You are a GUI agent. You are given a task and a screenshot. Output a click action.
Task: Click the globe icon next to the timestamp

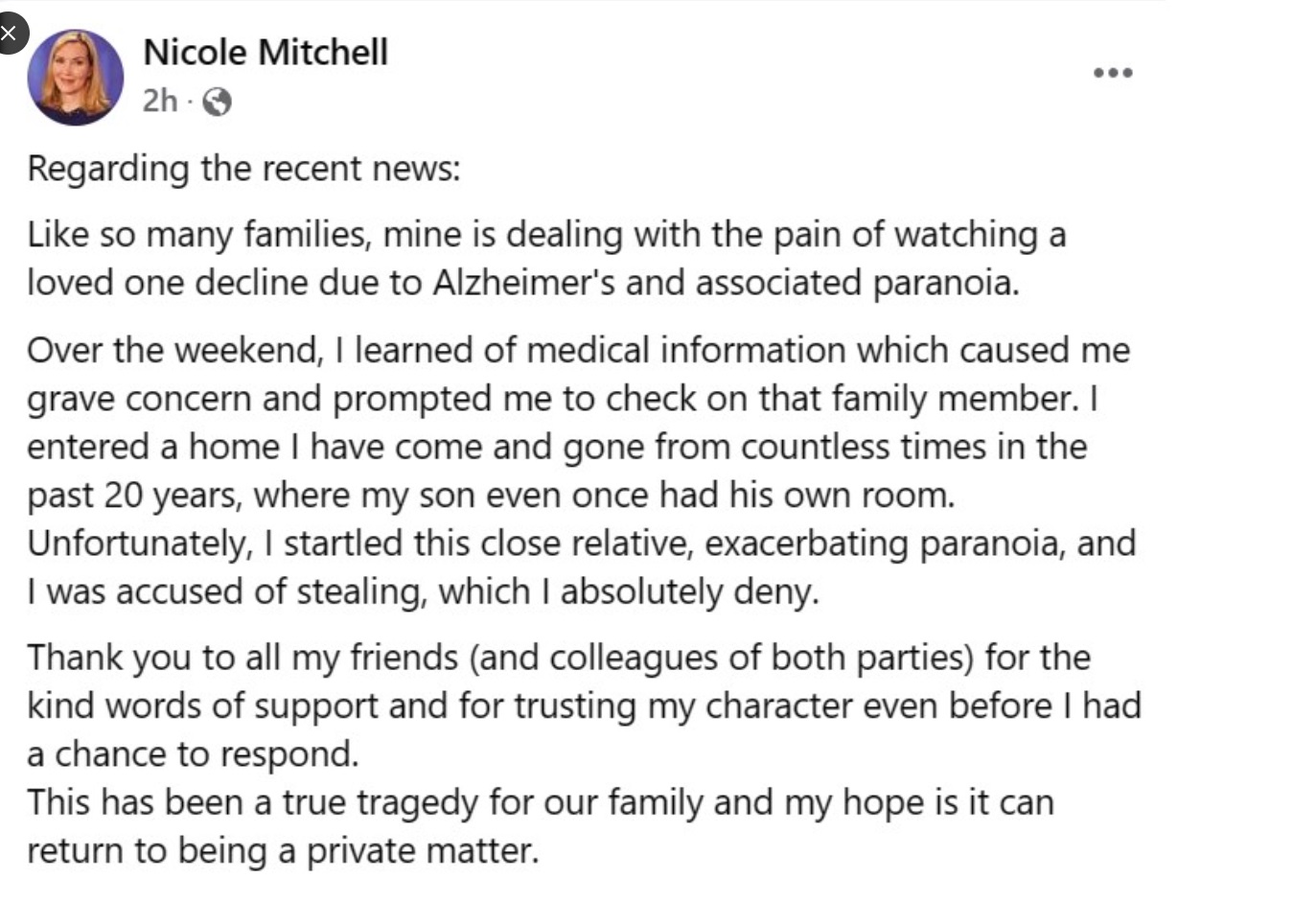(x=219, y=99)
